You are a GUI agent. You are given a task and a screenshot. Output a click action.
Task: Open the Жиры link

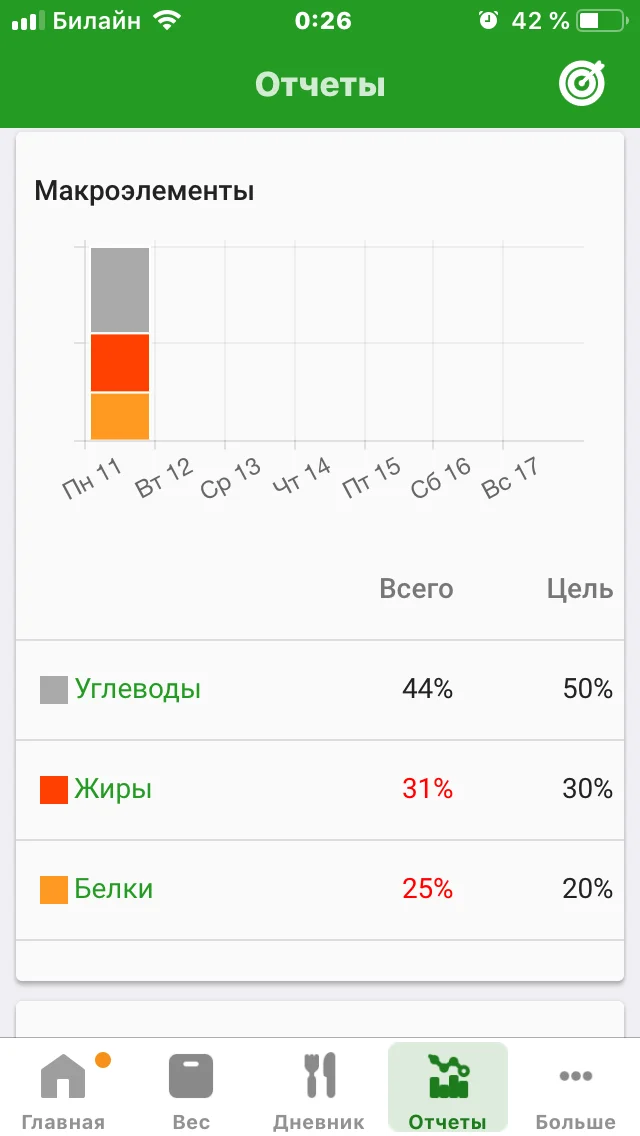[x=113, y=789]
